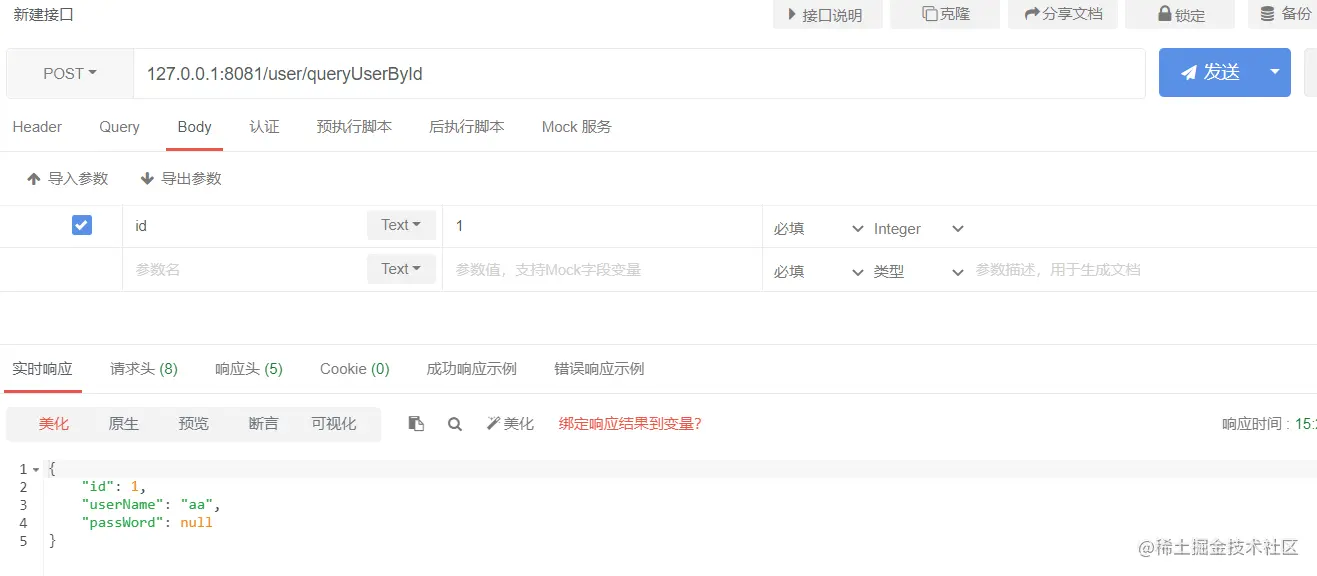Clone this interface using 克隆
The image size is (1317, 576).
click(944, 14)
